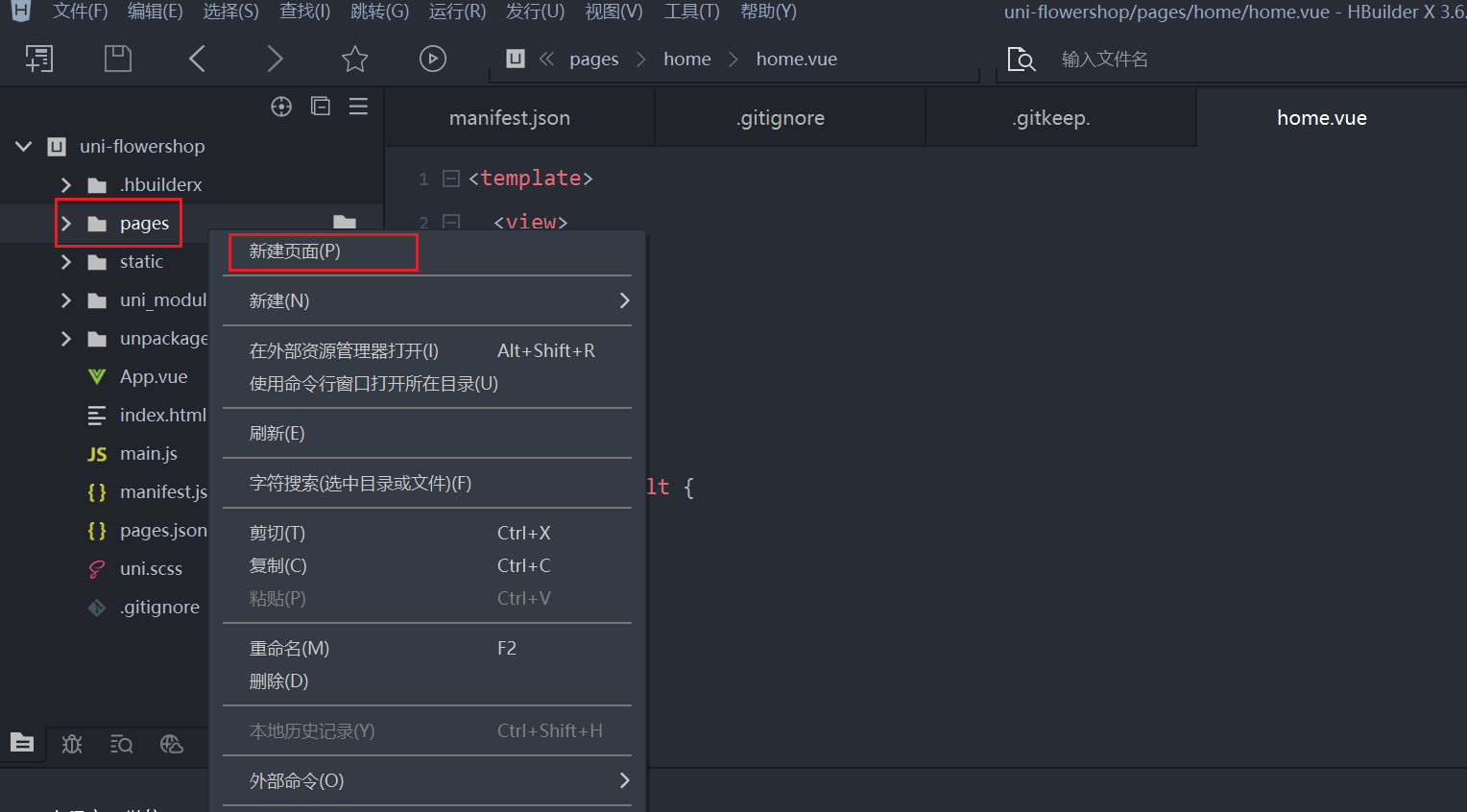Choose 字符搜索(选中目录或文件)(F)

point(427,483)
